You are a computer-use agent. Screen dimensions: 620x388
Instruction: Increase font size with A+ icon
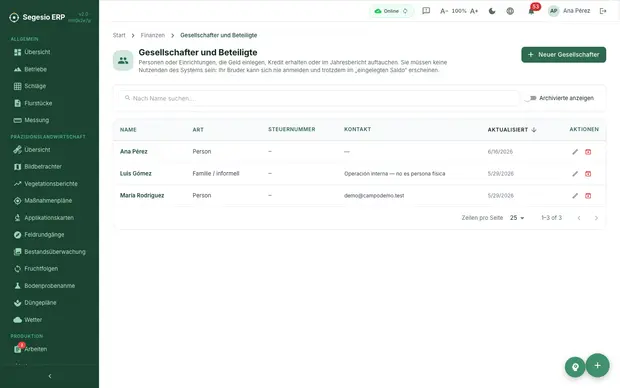pos(474,11)
